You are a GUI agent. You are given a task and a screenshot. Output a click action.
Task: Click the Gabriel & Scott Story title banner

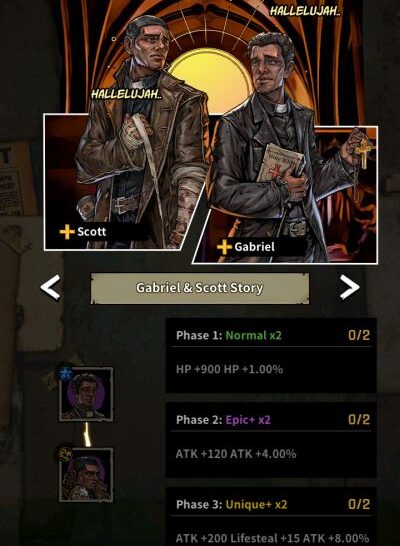200,288
